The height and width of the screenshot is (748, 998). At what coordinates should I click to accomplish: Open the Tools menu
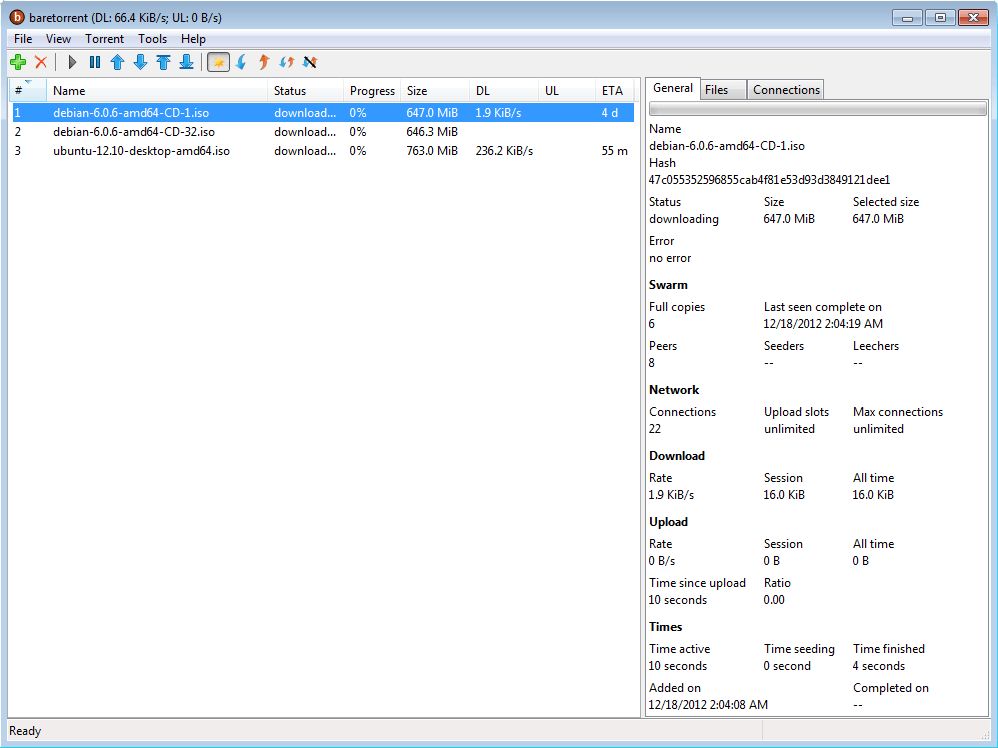[x=152, y=38]
